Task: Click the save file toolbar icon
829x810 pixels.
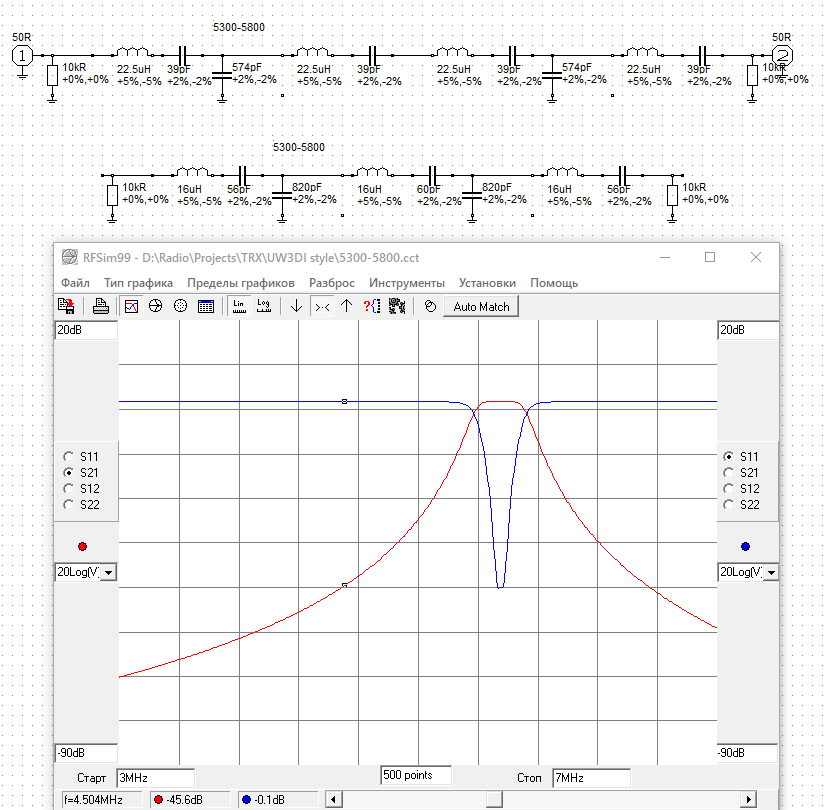Action: coord(67,307)
